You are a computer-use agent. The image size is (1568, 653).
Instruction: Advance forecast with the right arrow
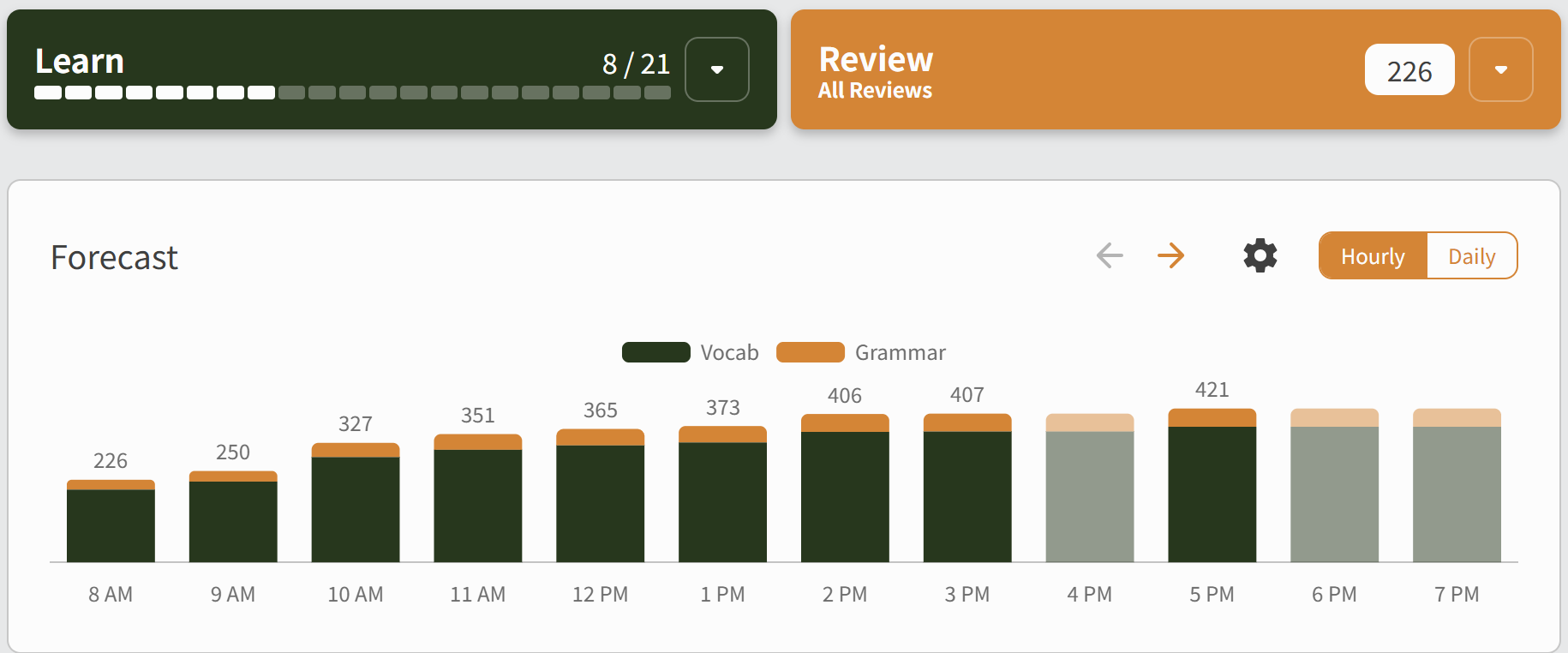[x=1170, y=255]
